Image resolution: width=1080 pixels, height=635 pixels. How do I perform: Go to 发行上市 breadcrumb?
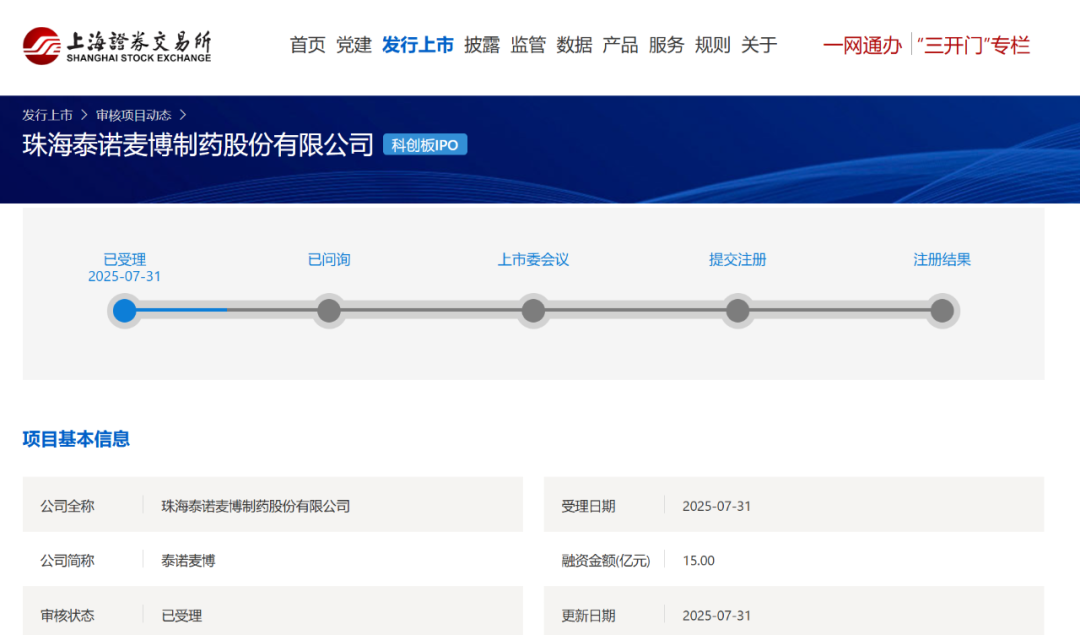point(47,115)
